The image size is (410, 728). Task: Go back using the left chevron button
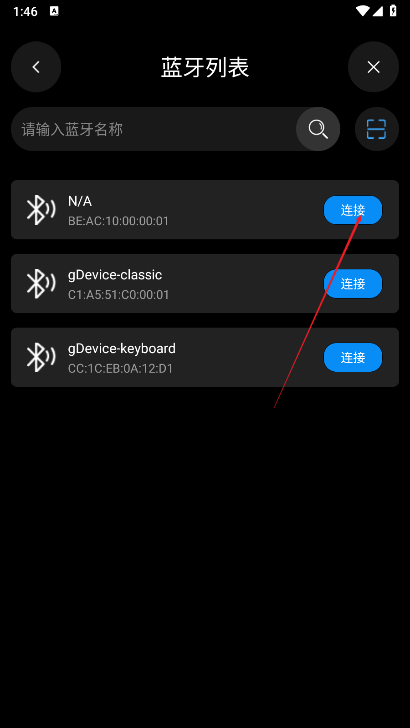[36, 67]
